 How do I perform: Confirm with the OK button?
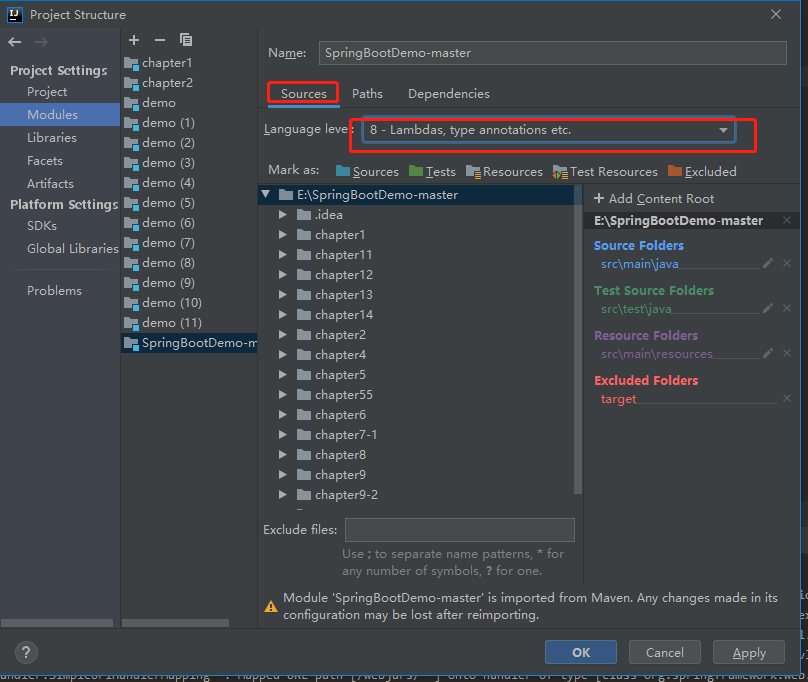(x=581, y=653)
